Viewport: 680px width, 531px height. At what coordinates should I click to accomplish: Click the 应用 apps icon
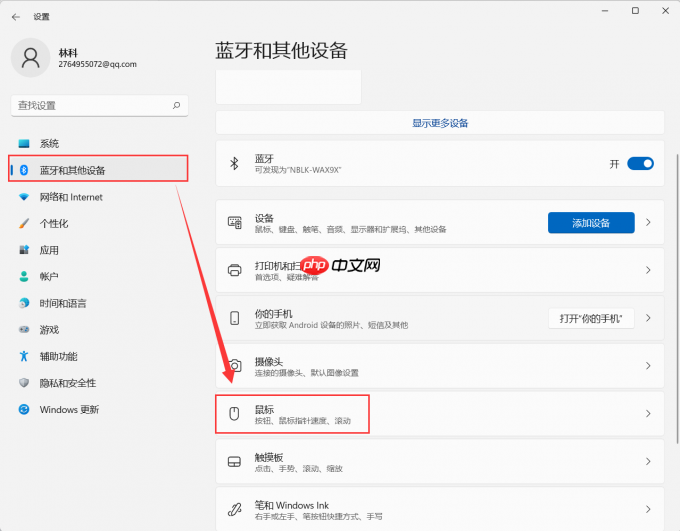[x=24, y=250]
